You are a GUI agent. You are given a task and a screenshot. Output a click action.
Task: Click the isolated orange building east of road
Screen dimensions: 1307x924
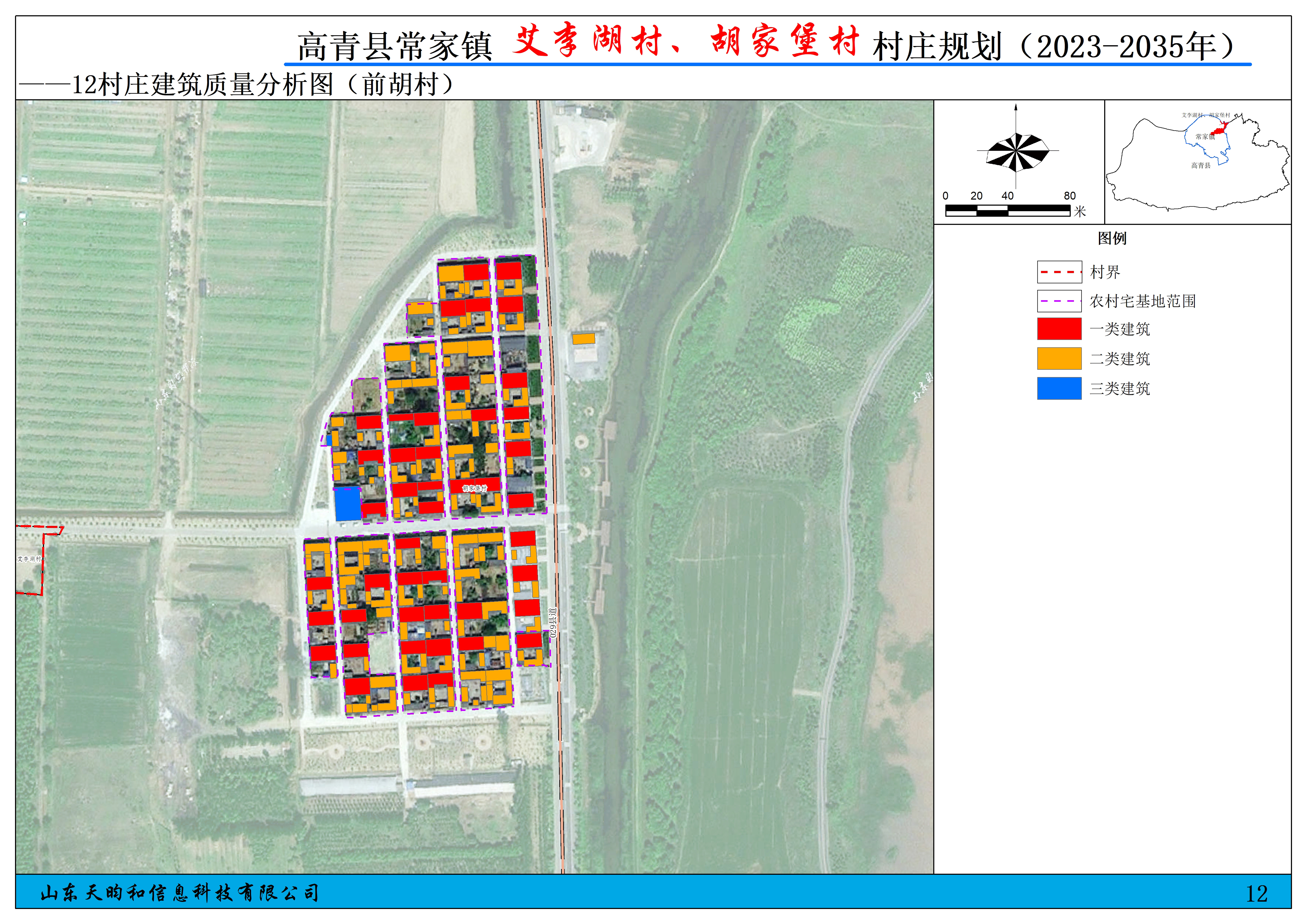(x=584, y=339)
